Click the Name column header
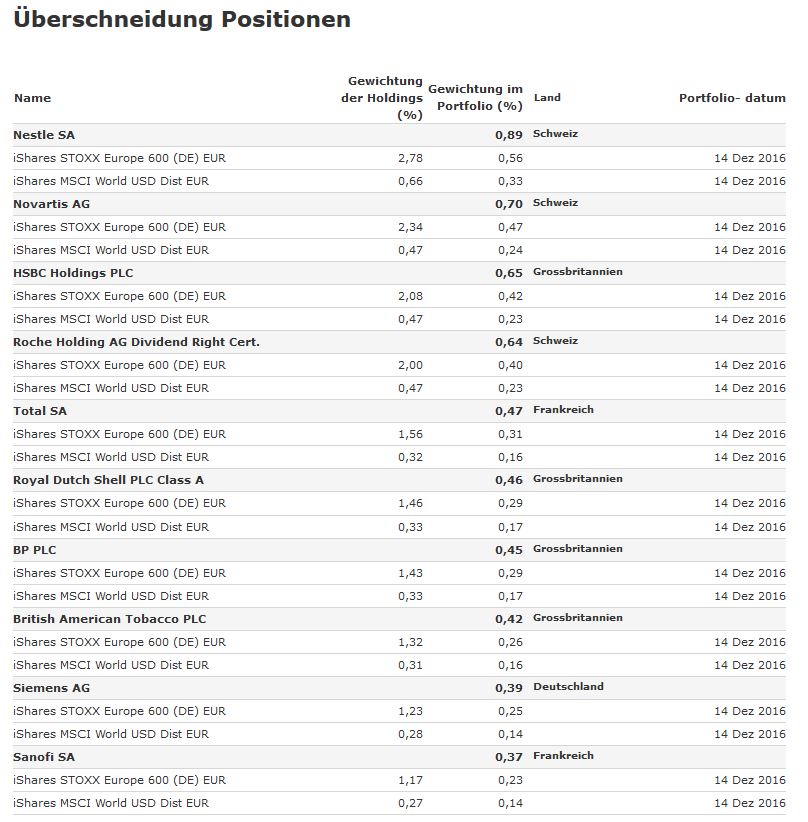The image size is (808, 822). (x=32, y=98)
